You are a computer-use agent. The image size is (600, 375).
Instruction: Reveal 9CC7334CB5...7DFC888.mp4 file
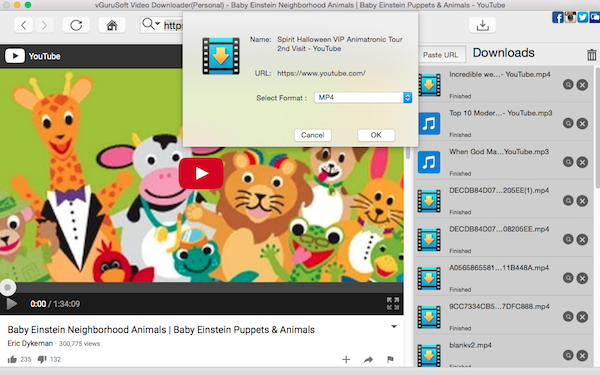pyautogui.click(x=568, y=316)
